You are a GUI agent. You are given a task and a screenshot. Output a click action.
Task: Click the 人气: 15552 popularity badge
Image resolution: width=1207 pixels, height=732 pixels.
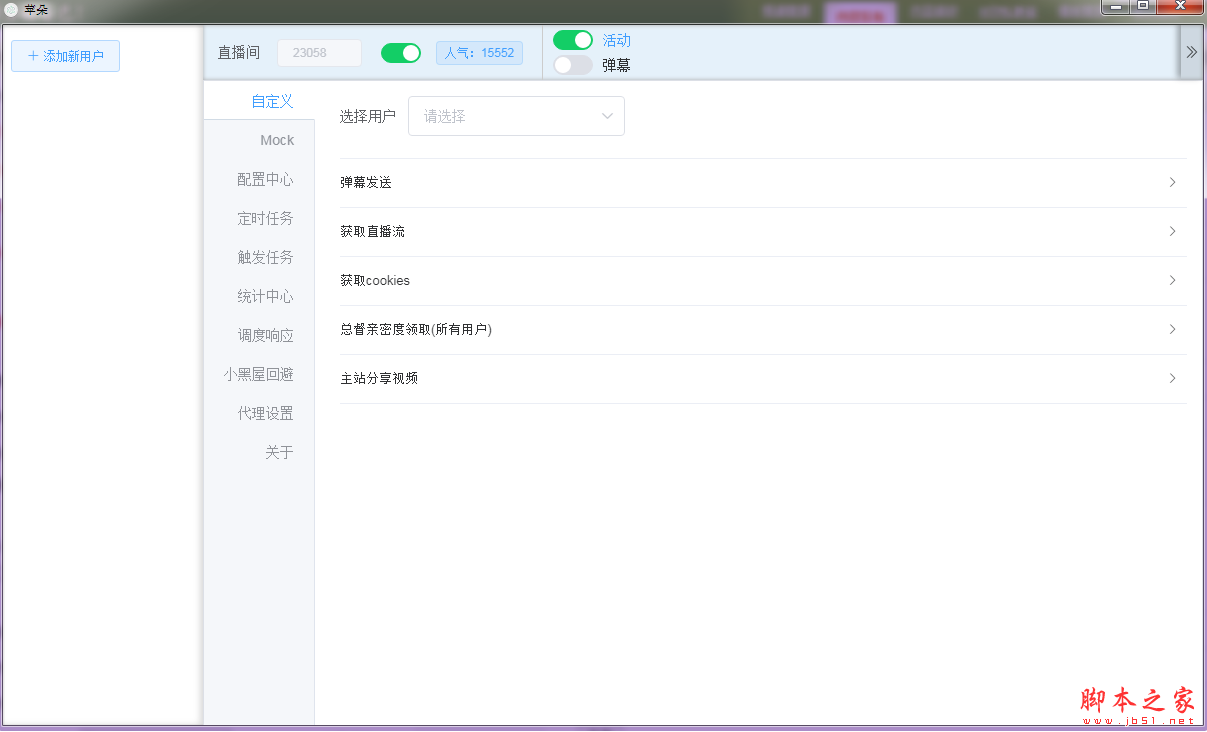click(479, 53)
